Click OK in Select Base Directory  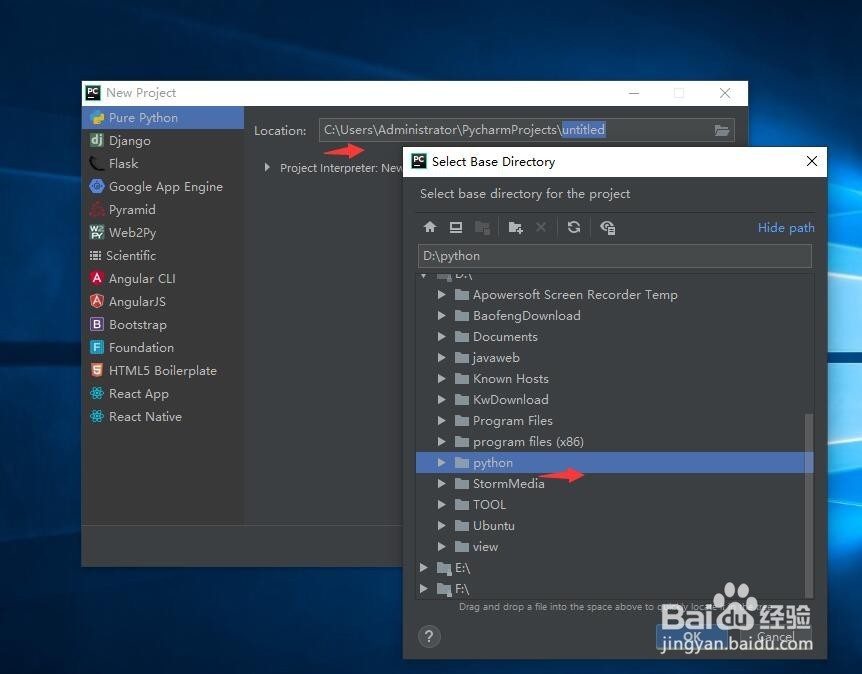(x=692, y=637)
